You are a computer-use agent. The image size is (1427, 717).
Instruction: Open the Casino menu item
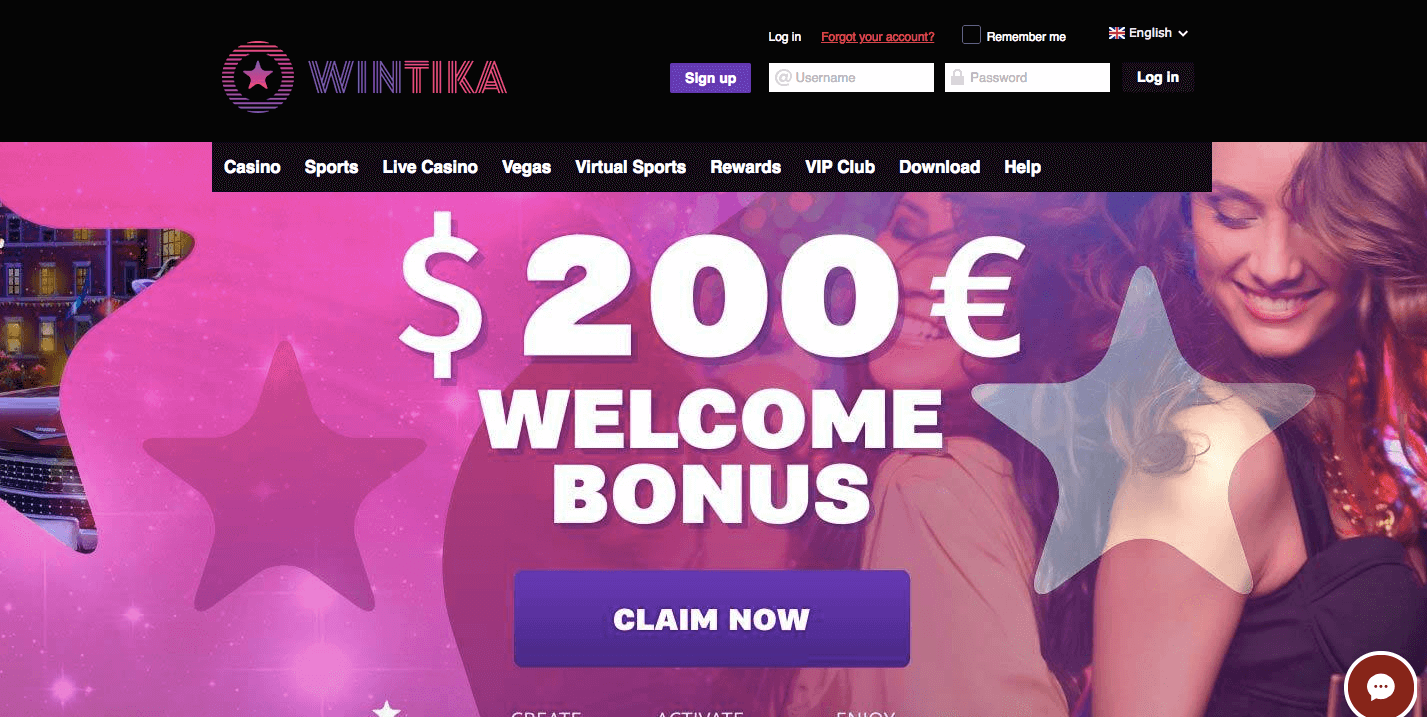(252, 167)
